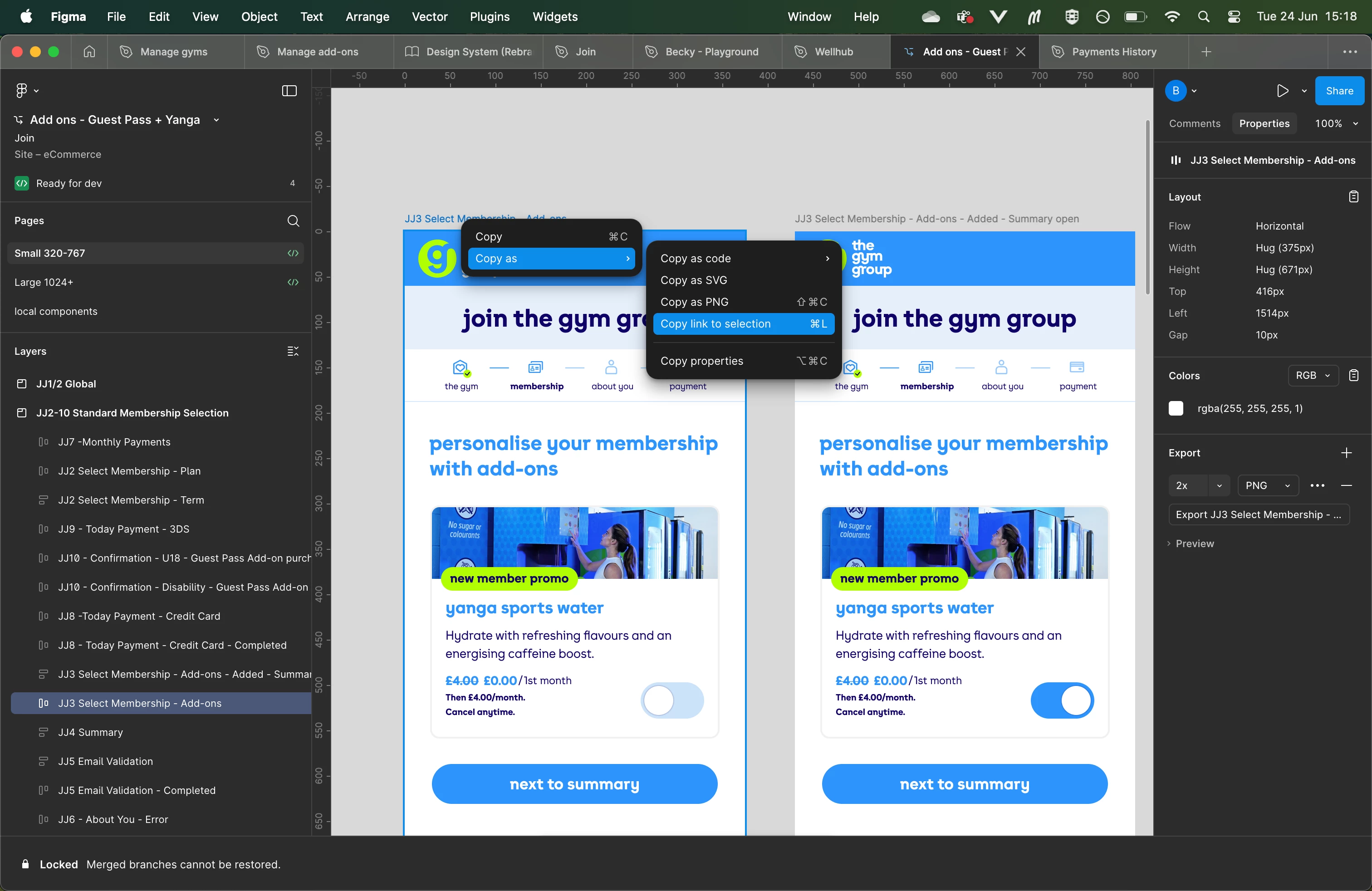Copy Layout properties clipboard icon
Image resolution: width=1372 pixels, height=891 pixels.
1353,196
